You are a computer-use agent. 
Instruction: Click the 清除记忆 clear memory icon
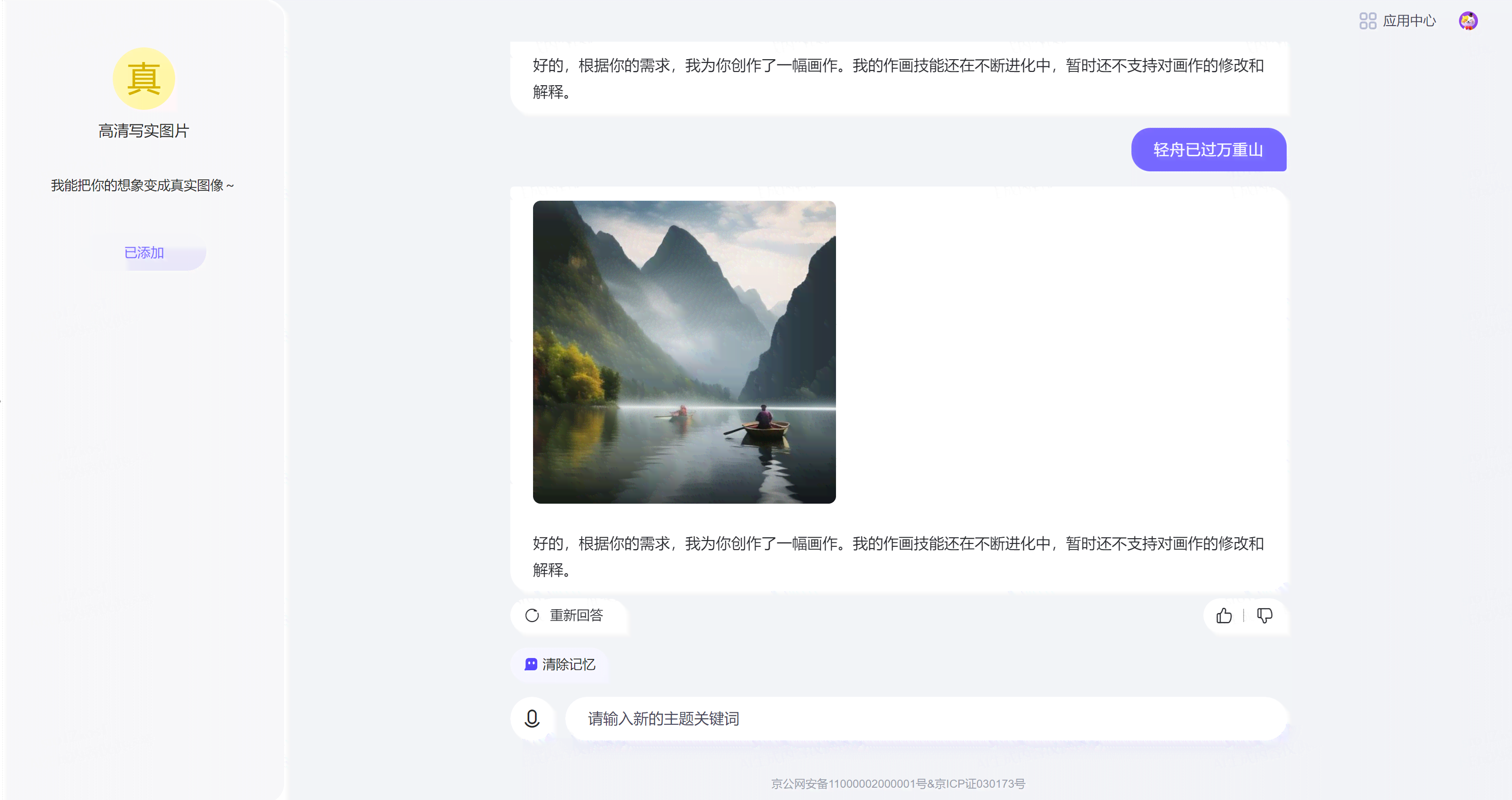tap(530, 663)
